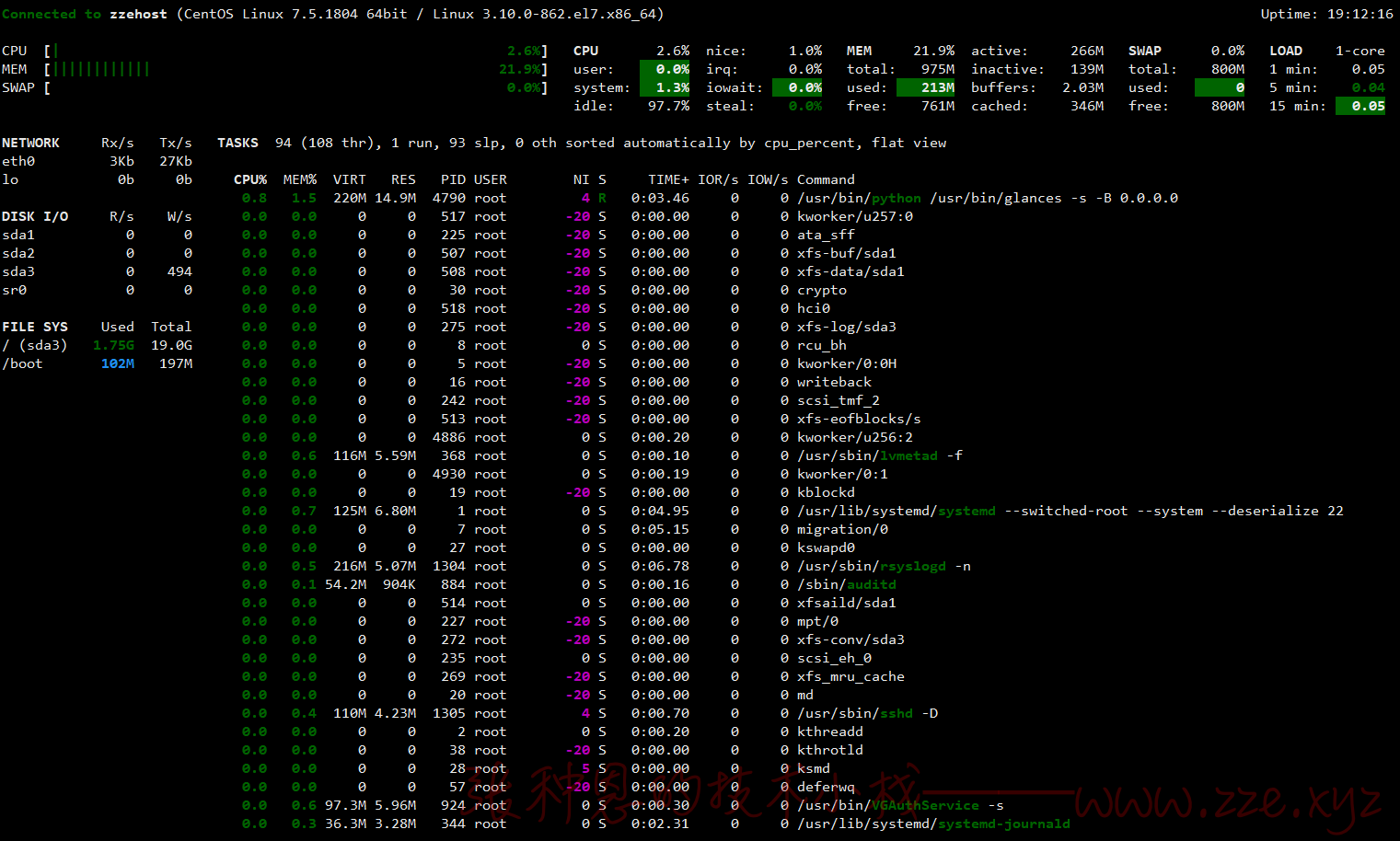The height and width of the screenshot is (841, 1400).
Task: Click the PID column header
Action: 453,179
